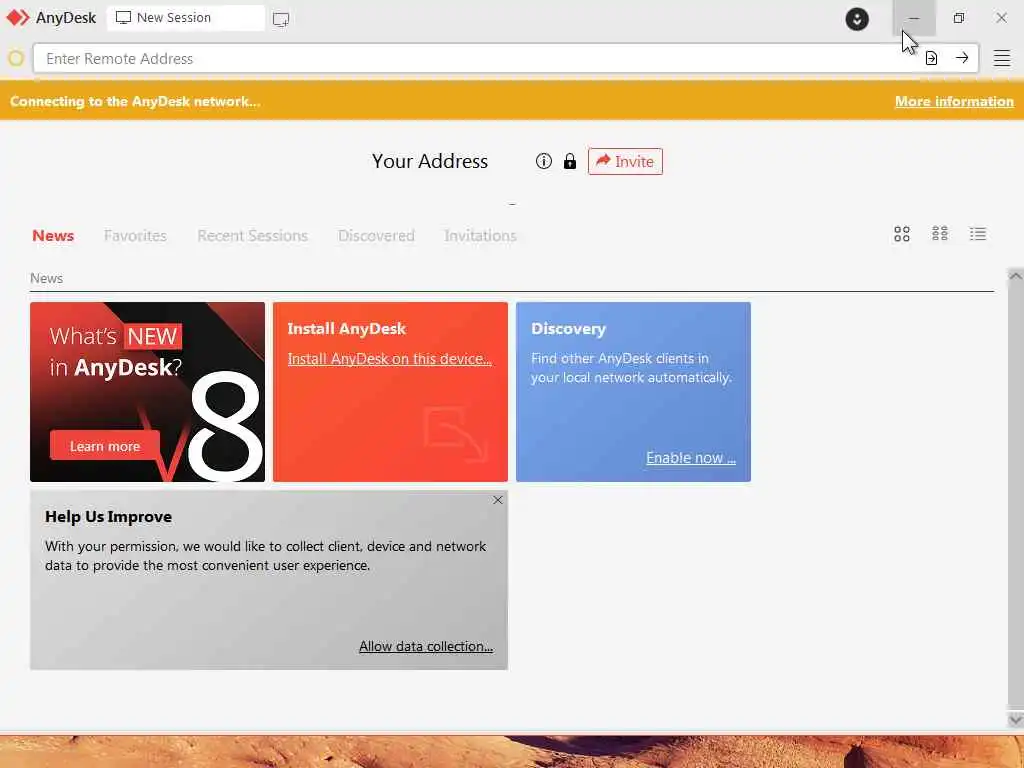Select the New Session tab

(186, 18)
